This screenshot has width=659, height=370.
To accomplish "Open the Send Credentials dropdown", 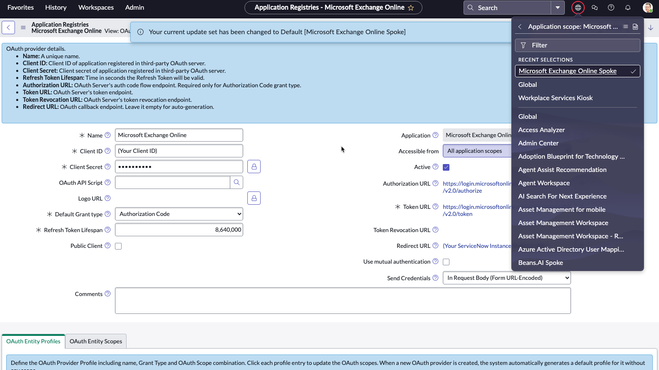I will pyautogui.click(x=506, y=278).
